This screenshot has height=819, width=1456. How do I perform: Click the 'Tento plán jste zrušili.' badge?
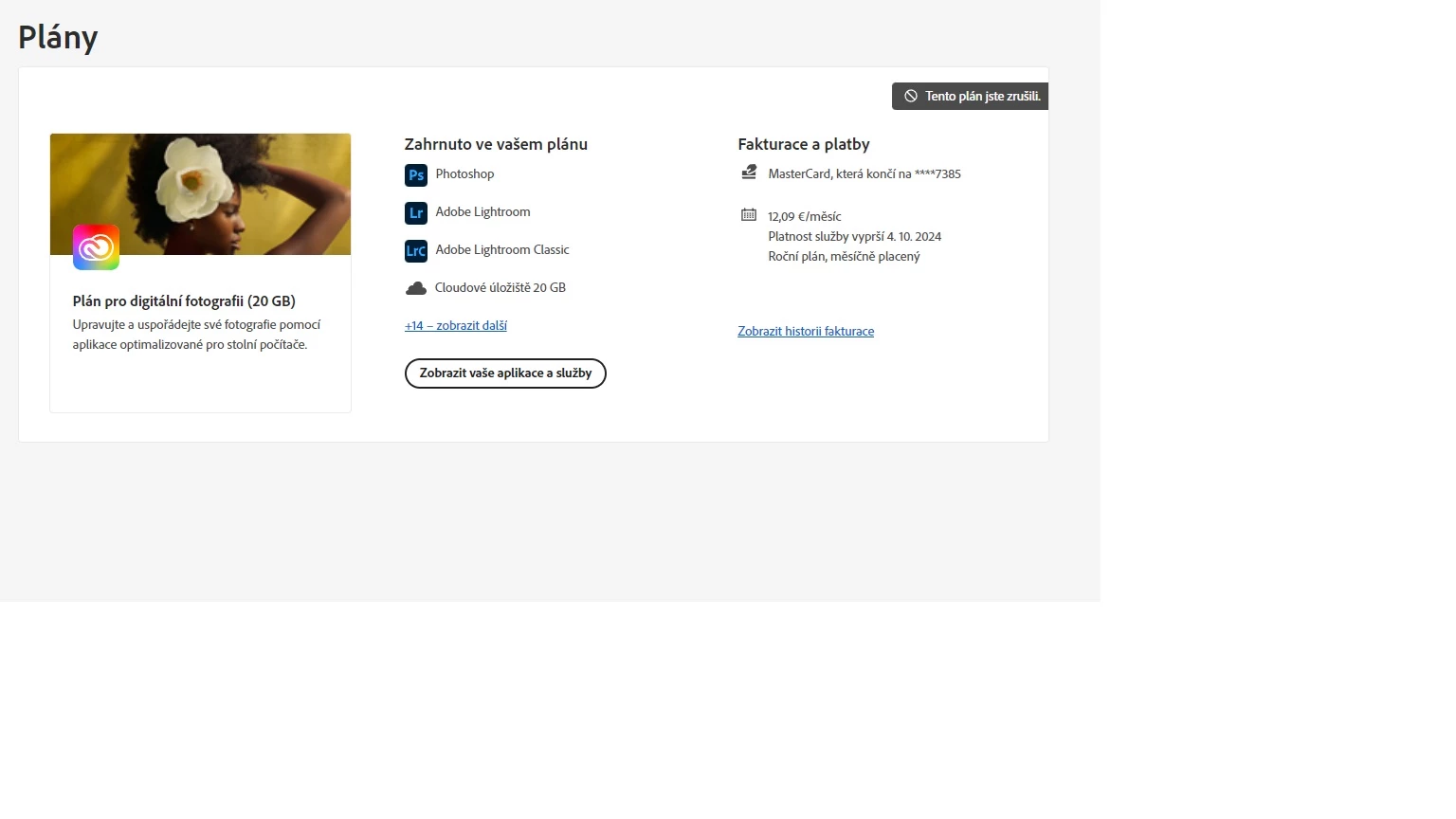click(970, 96)
